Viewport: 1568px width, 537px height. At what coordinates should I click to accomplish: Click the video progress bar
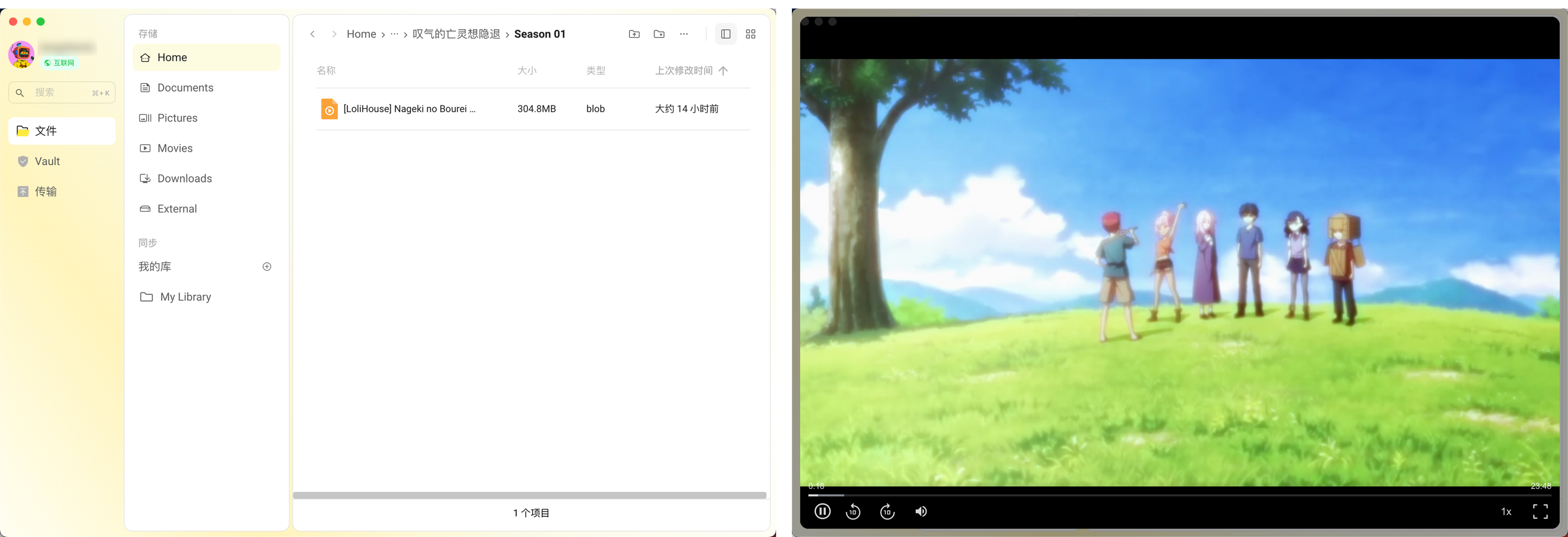click(1174, 495)
